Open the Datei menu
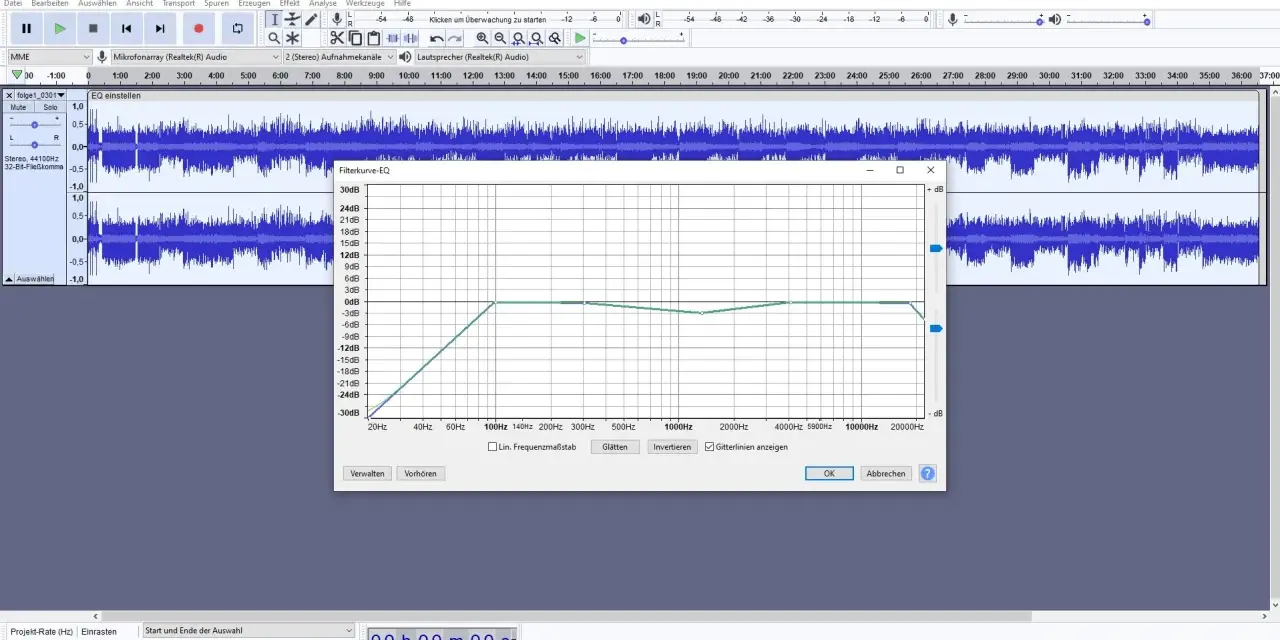Screen dimensions: 1280x640 [13, 4]
